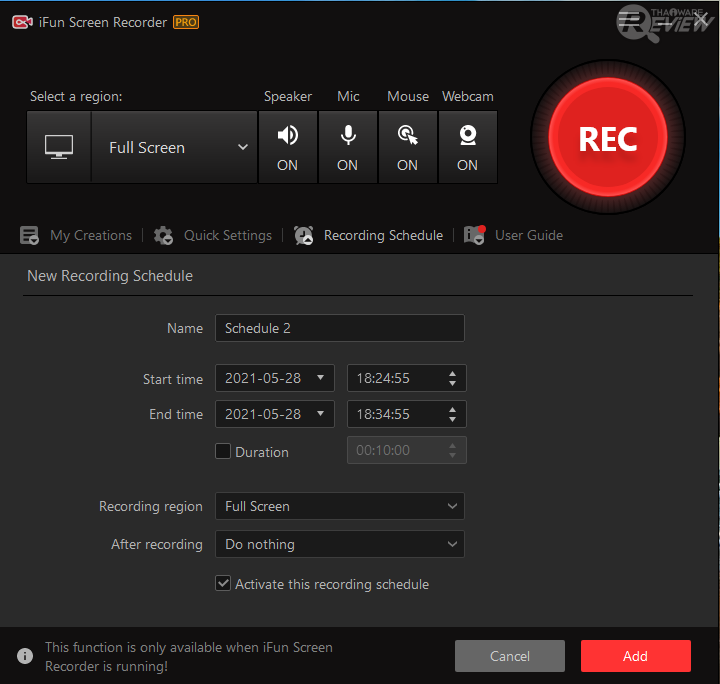720x684 pixels.
Task: Click the monitor screen region icon
Action: [x=59, y=147]
